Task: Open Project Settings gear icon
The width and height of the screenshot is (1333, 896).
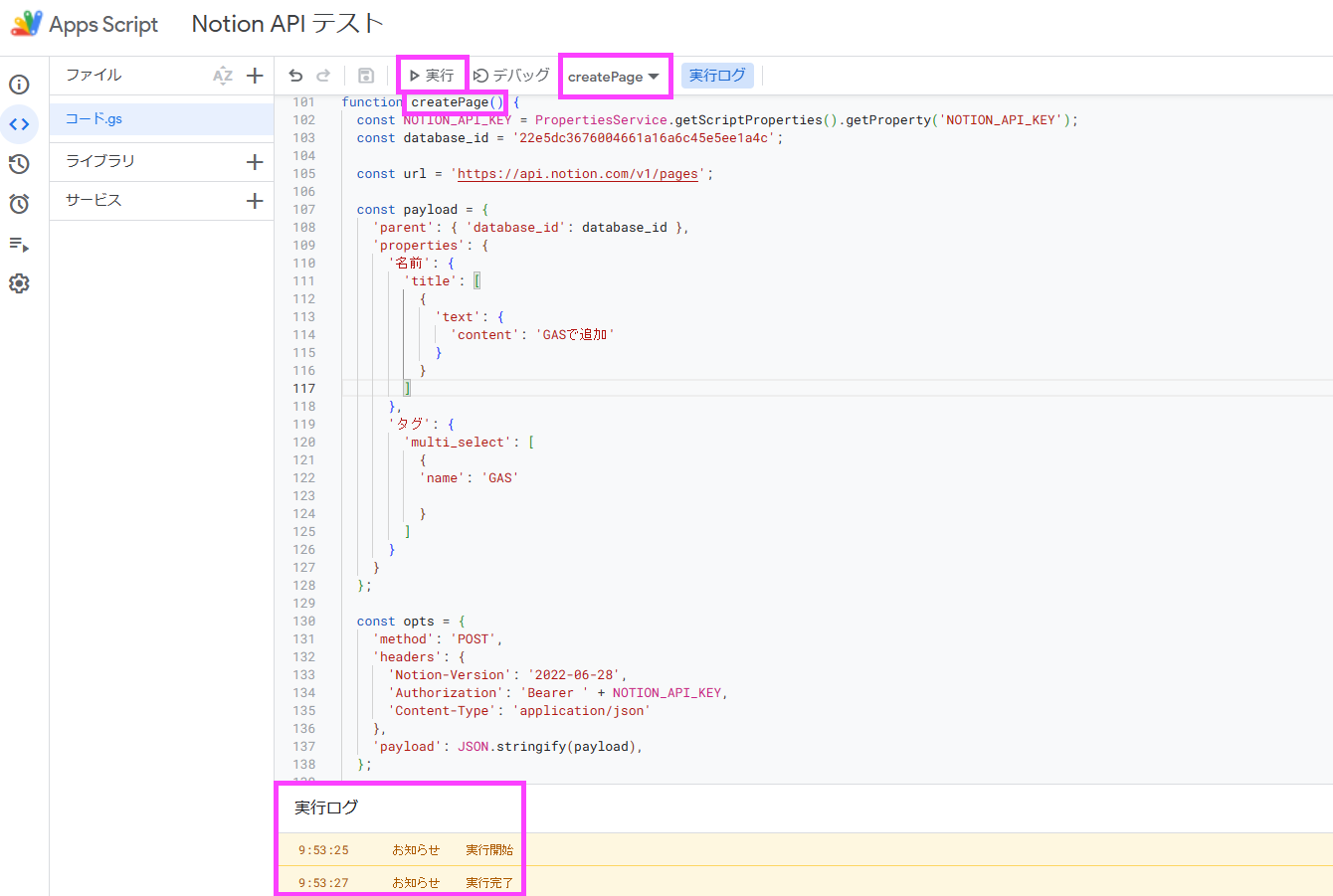Action: pyautogui.click(x=19, y=283)
